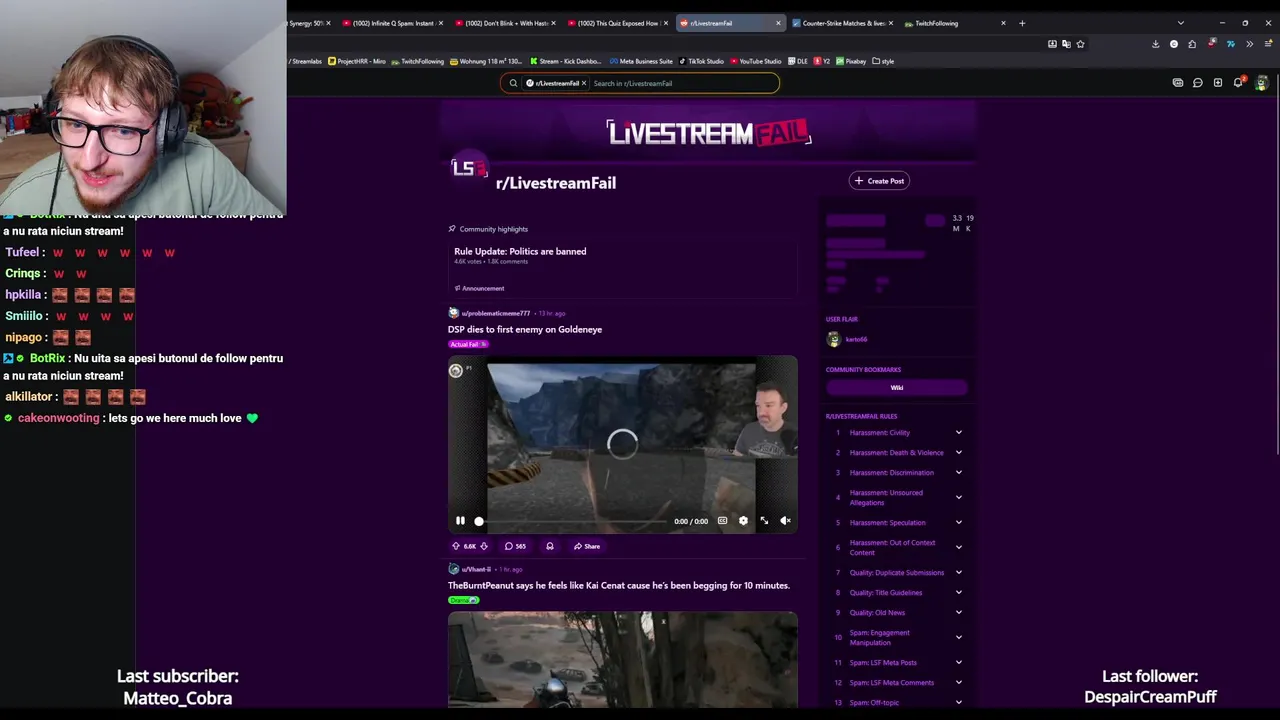This screenshot has width=1280, height=720.
Task: Unmute the DSP video player
Action: pyautogui.click(x=785, y=521)
